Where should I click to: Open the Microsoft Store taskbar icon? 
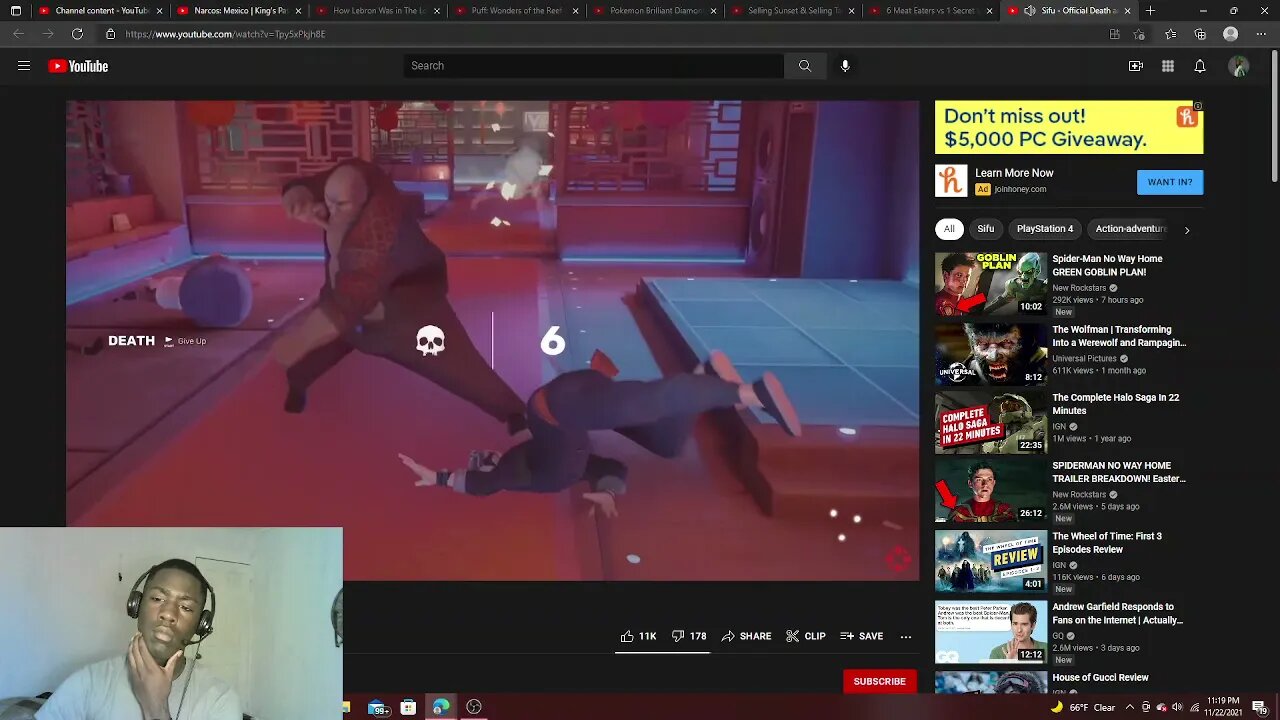(408, 707)
